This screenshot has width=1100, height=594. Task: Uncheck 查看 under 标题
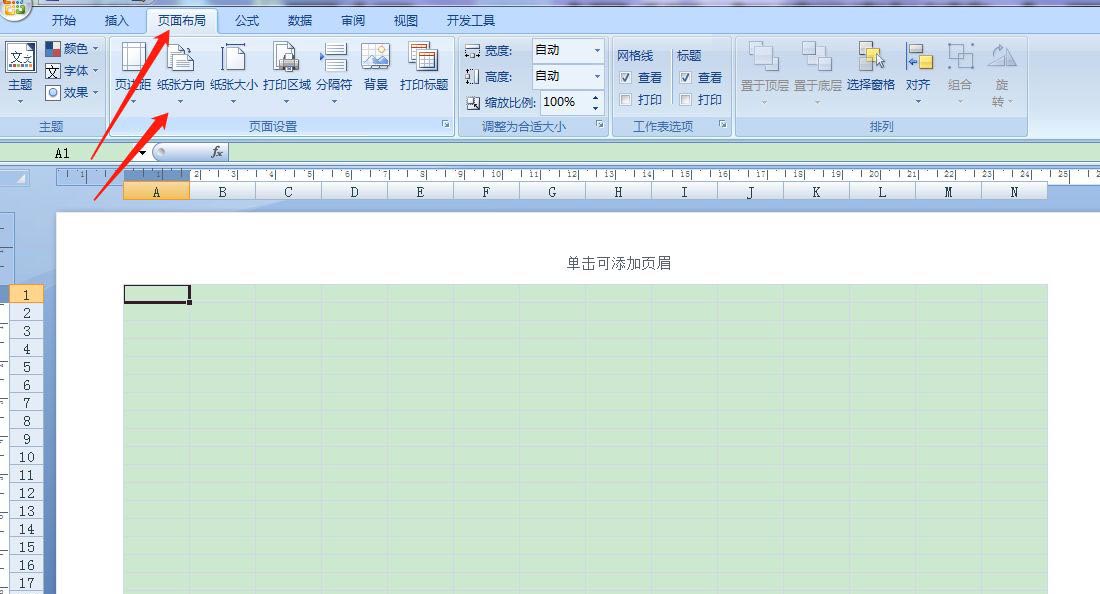point(687,76)
